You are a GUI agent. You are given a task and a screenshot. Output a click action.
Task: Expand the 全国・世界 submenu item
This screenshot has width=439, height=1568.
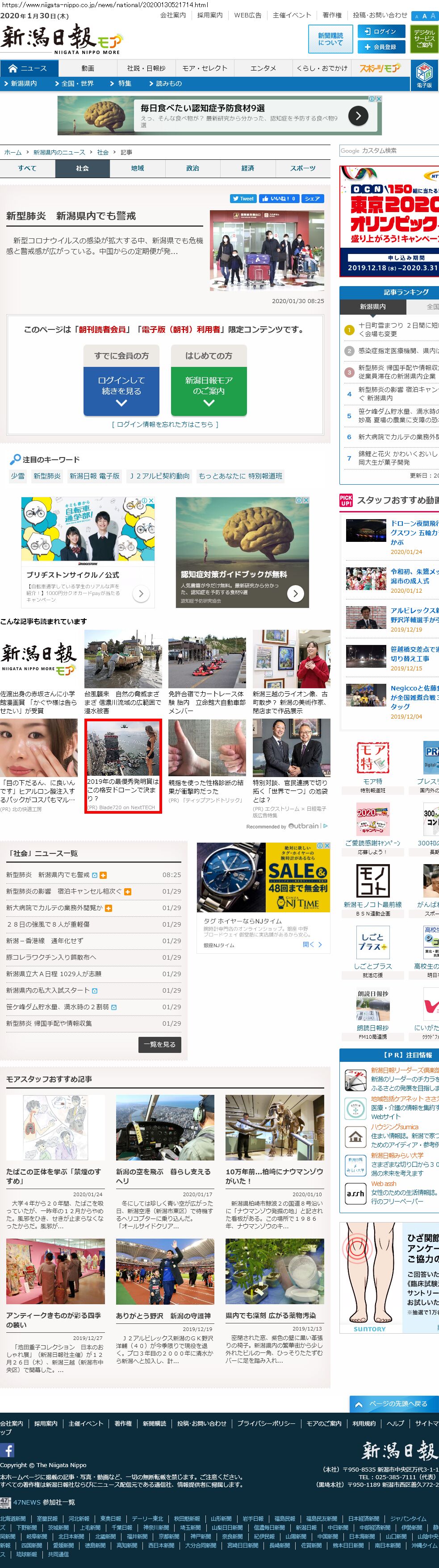(77, 83)
